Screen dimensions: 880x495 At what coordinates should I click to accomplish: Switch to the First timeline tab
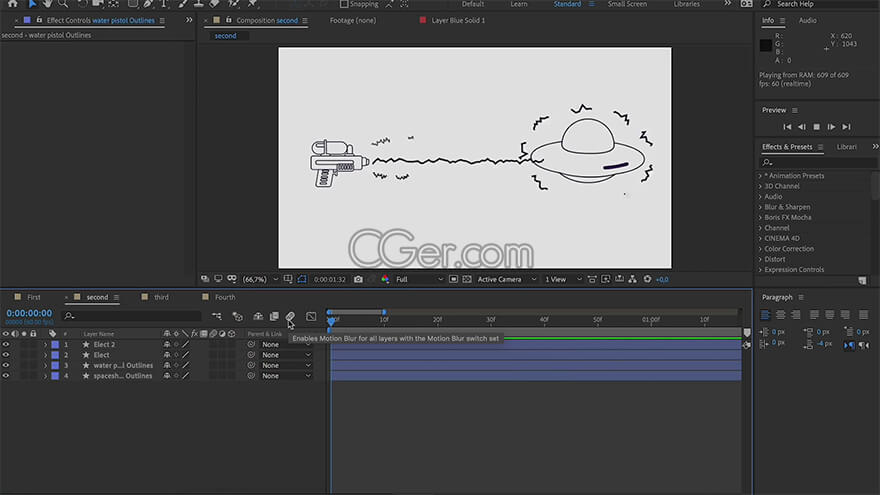pos(34,297)
